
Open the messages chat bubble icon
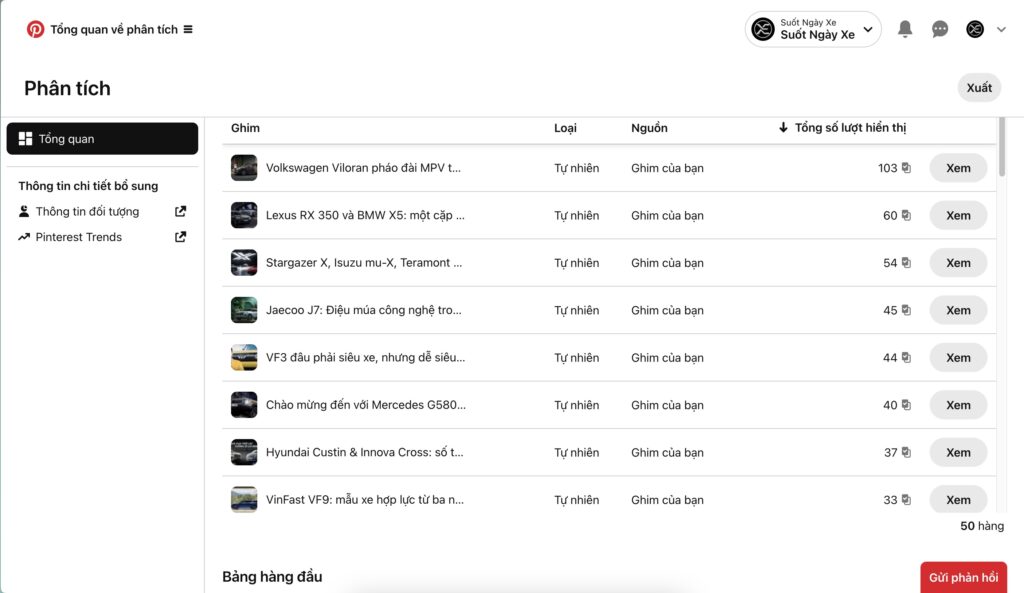pyautogui.click(x=940, y=29)
